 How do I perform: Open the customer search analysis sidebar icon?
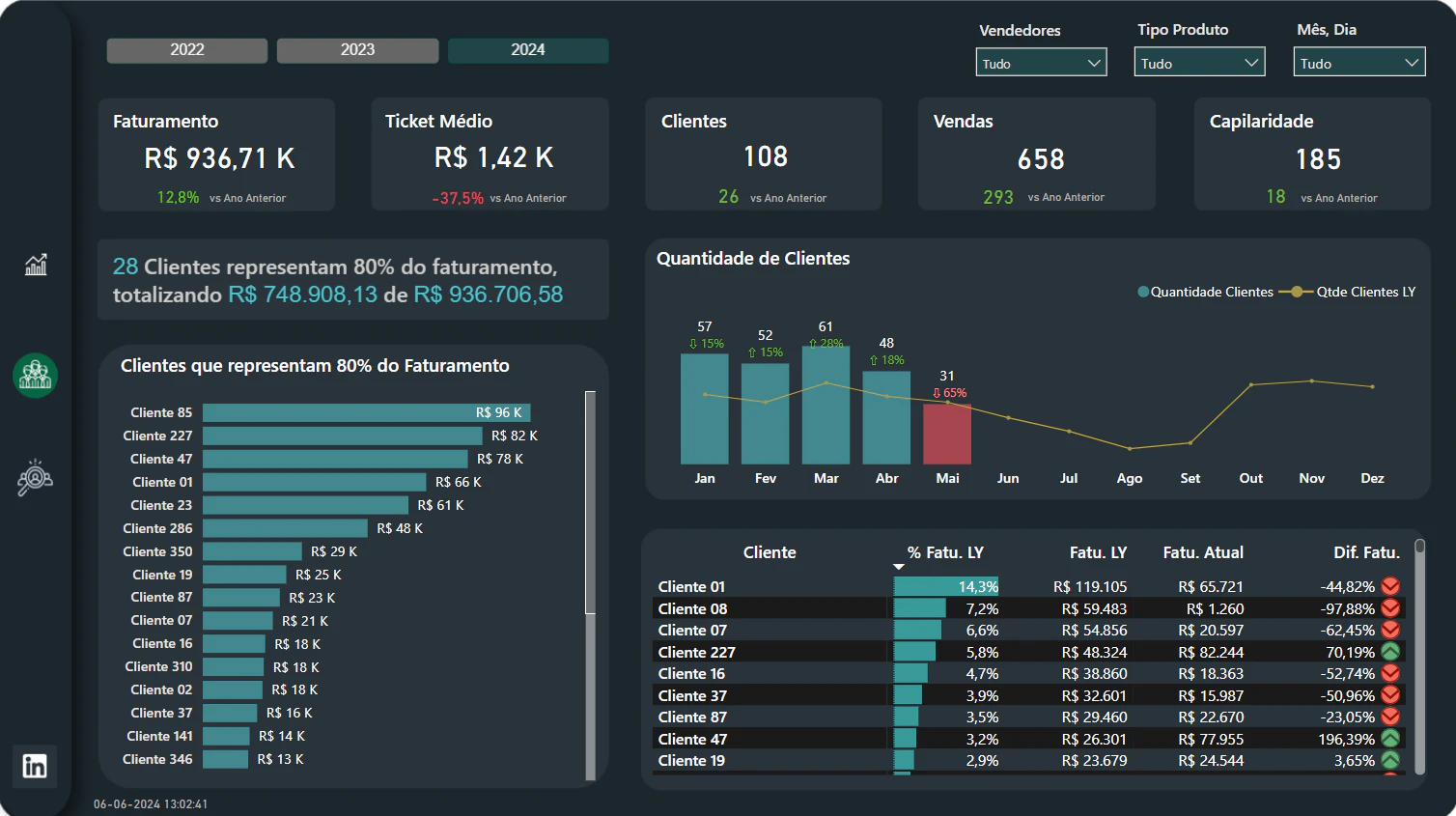click(x=36, y=477)
